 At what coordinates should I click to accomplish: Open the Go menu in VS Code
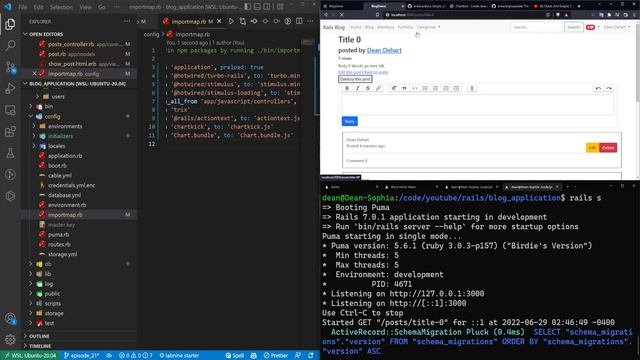pyautogui.click(x=102, y=7)
